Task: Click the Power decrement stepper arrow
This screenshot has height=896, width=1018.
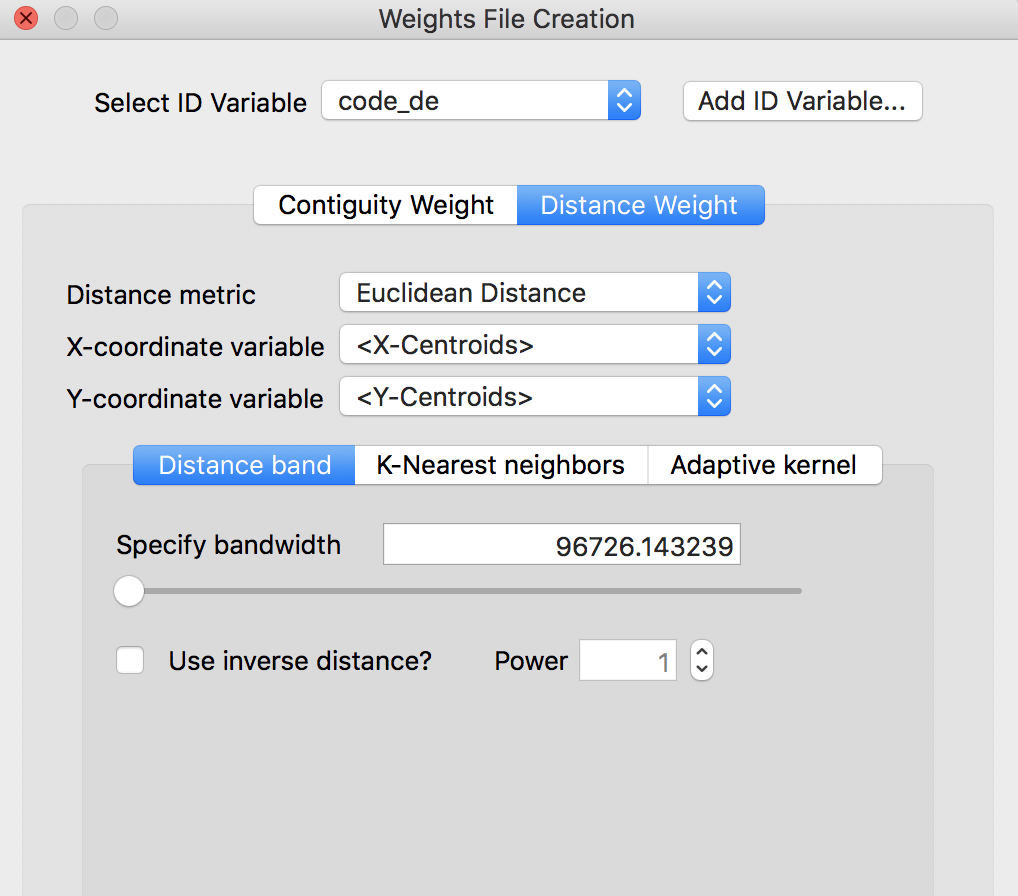Action: (x=701, y=667)
